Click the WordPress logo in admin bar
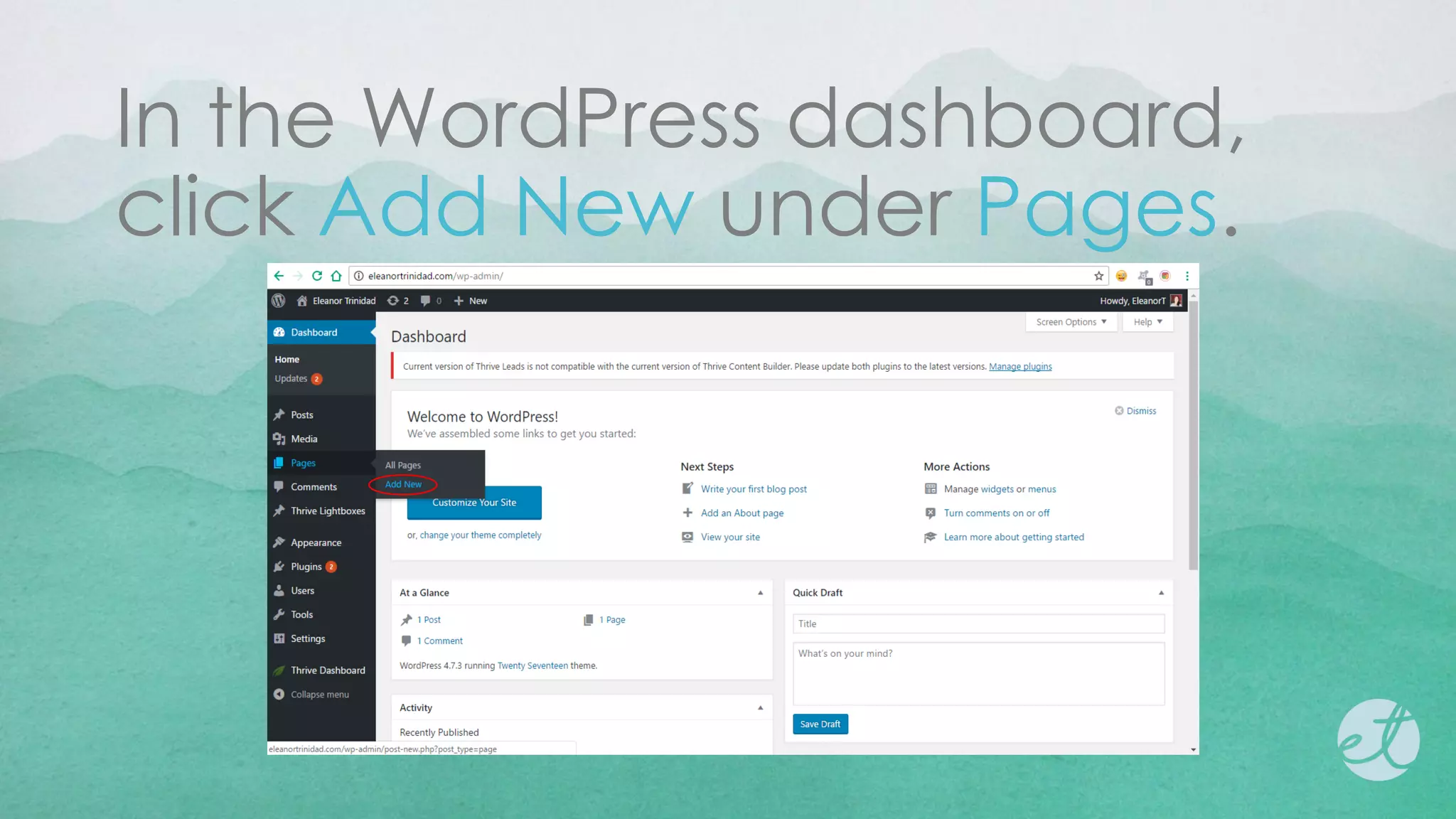 279,301
